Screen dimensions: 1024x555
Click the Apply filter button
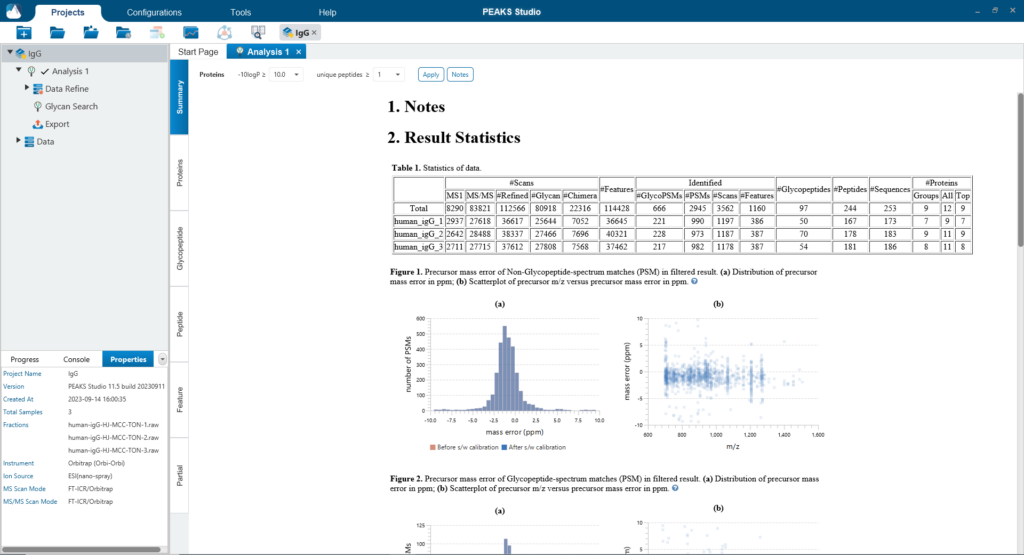click(x=431, y=74)
